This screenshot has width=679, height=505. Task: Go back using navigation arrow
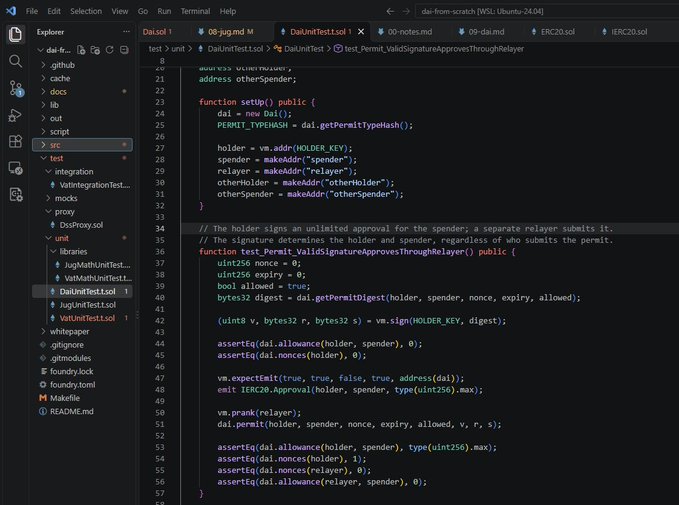(x=390, y=11)
